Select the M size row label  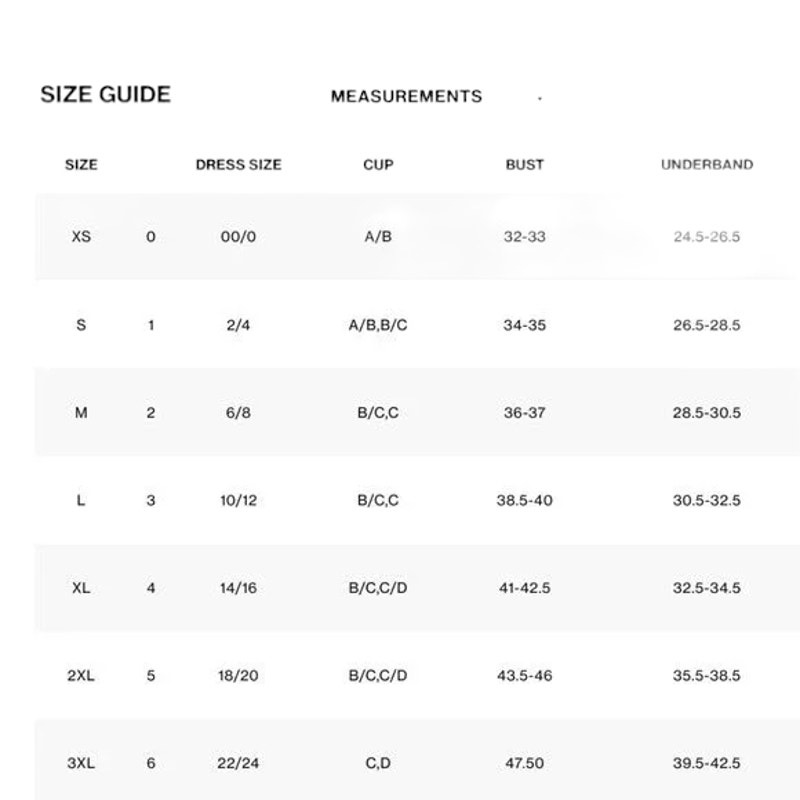81,413
